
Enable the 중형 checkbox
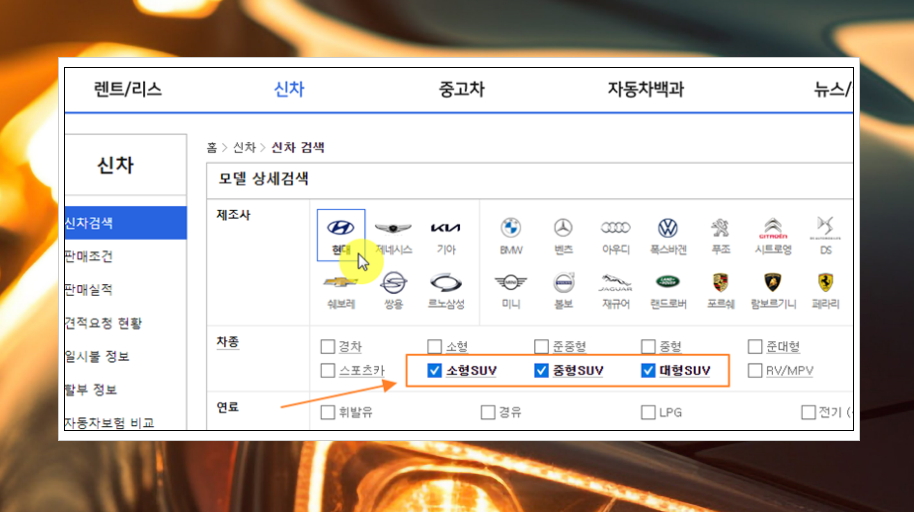[x=648, y=346]
